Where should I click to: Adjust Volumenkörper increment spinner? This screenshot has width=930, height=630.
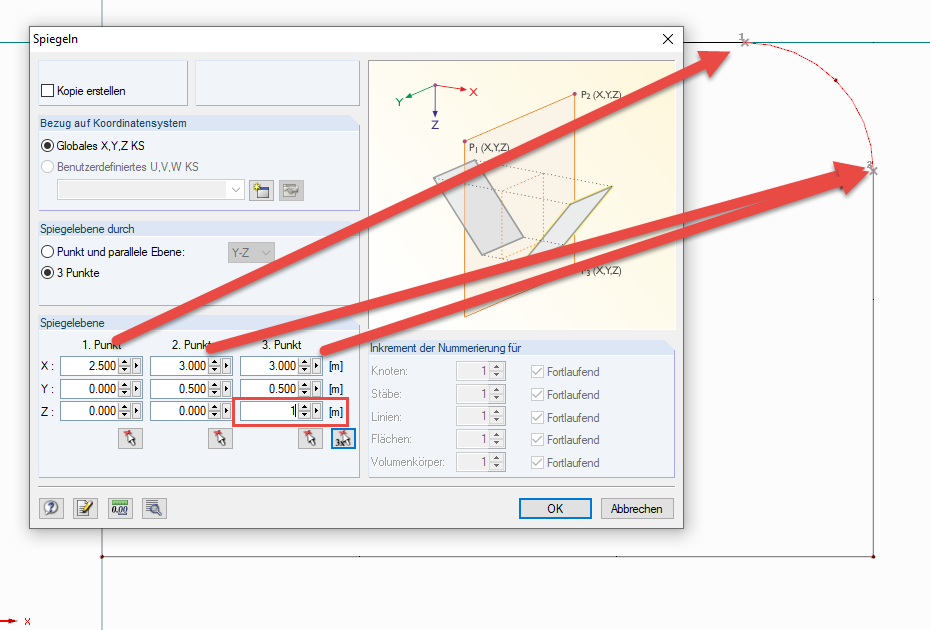(497, 462)
